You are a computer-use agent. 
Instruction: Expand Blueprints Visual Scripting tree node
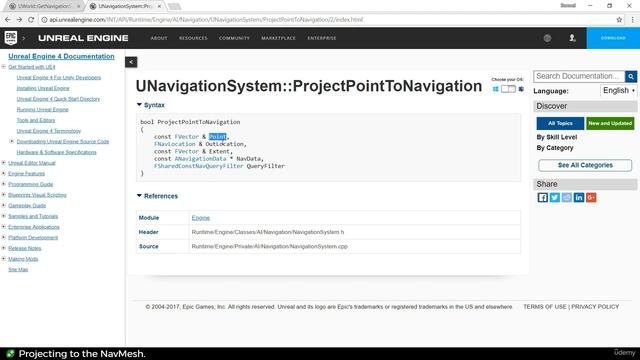(4, 195)
